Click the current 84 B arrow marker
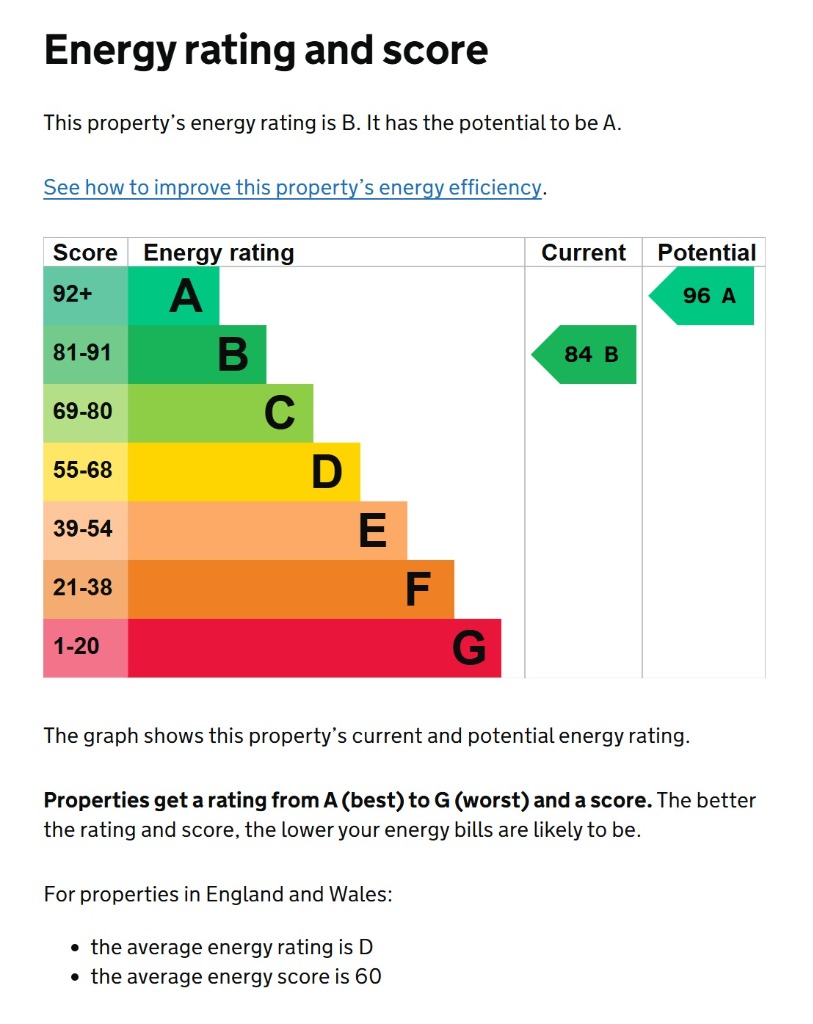This screenshot has width=813, height=1024. pos(587,354)
